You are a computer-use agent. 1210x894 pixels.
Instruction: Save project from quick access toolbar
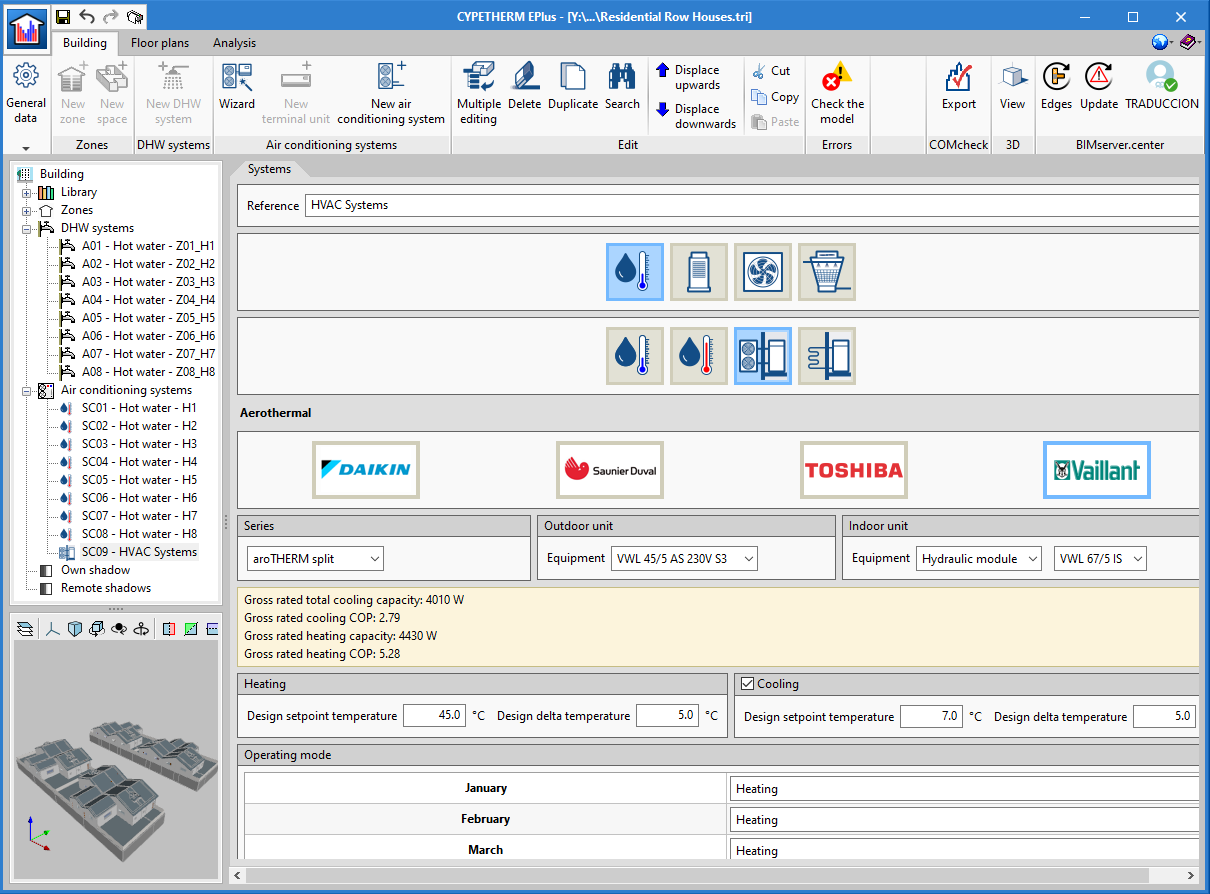tap(63, 16)
